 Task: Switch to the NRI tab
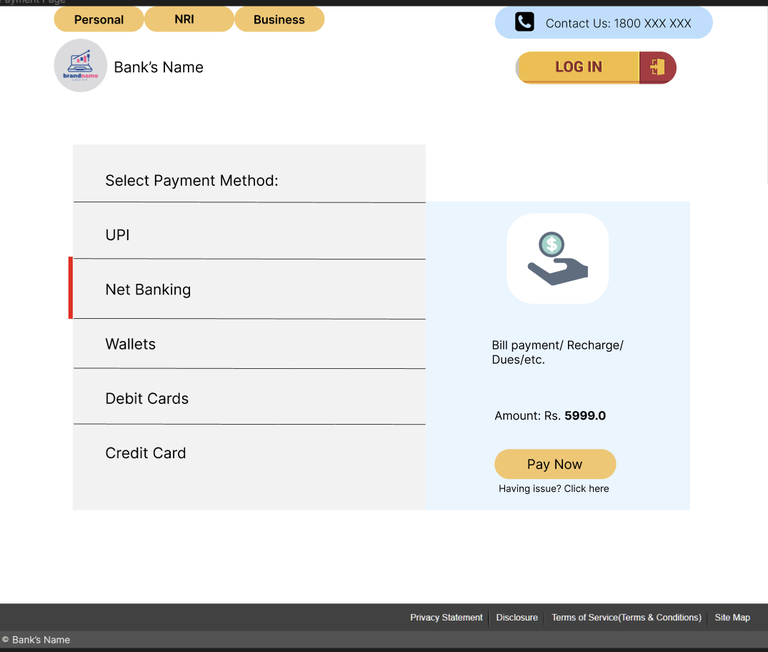tap(189, 20)
